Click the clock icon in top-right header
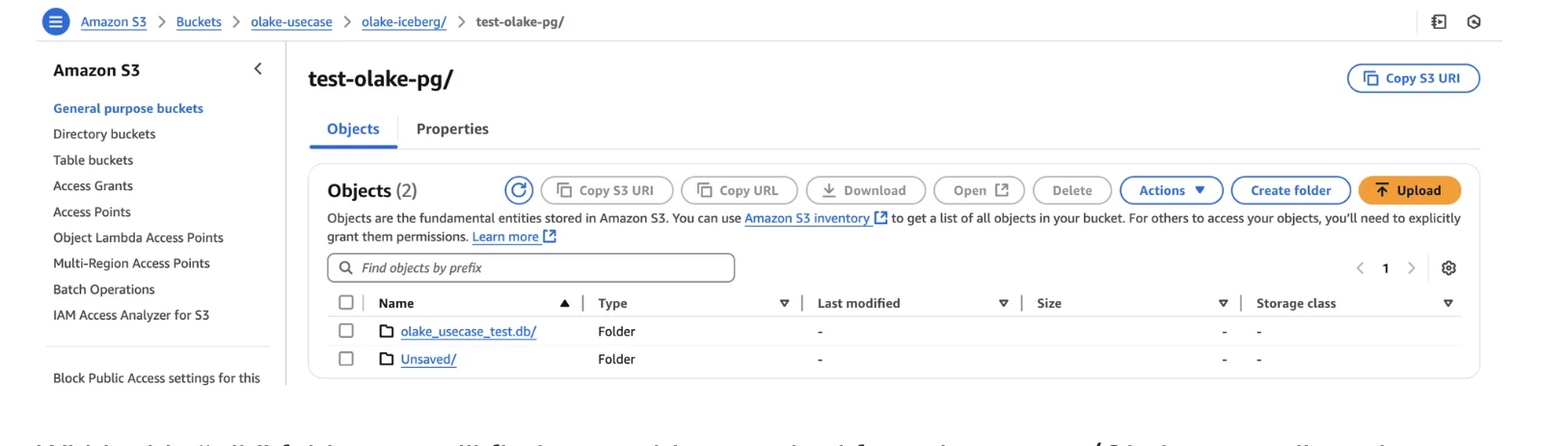Viewport: 1568px width, 446px height. [1473, 21]
